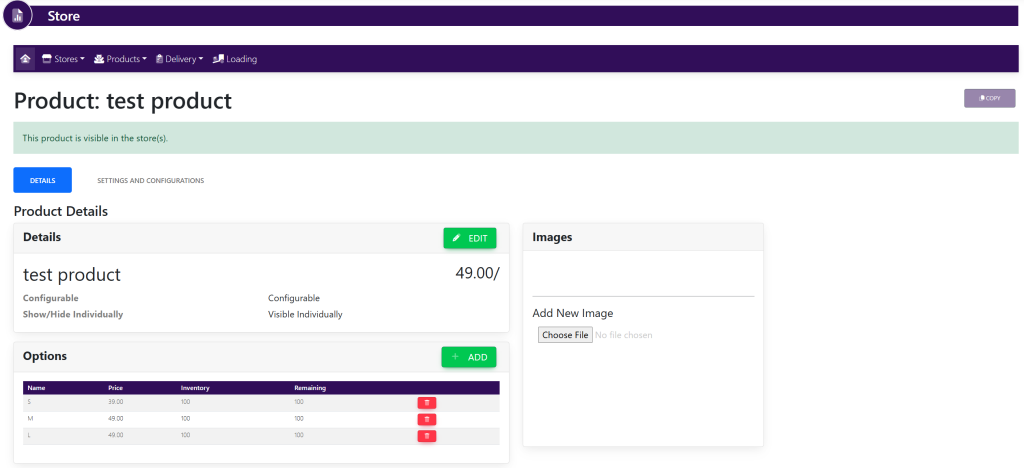Click the Store logo icon
The image size is (1024, 468).
16,16
